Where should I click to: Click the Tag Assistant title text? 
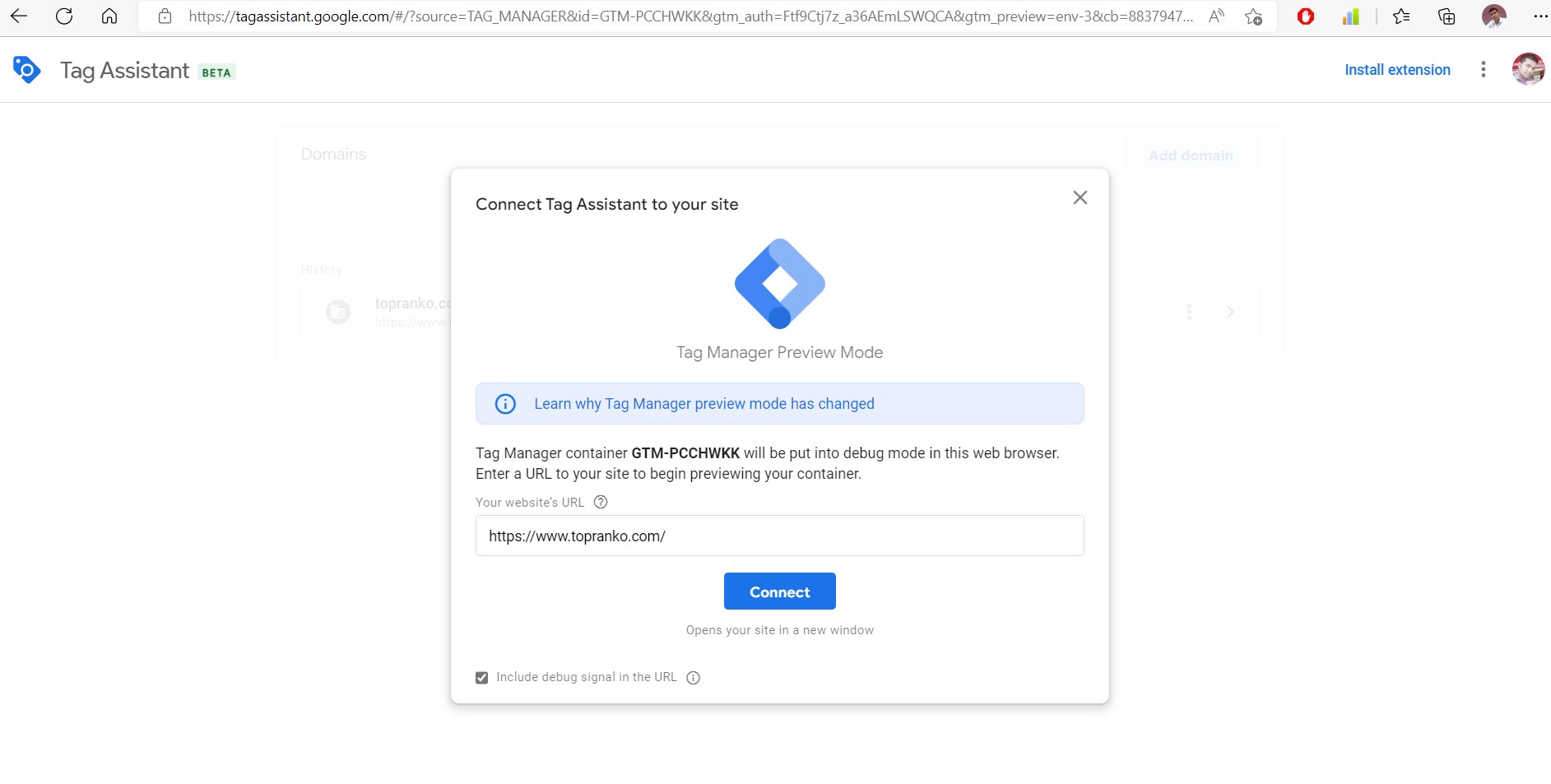125,71
